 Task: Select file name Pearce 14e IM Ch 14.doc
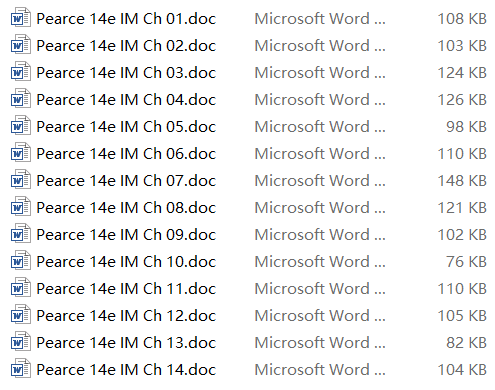pos(126,370)
